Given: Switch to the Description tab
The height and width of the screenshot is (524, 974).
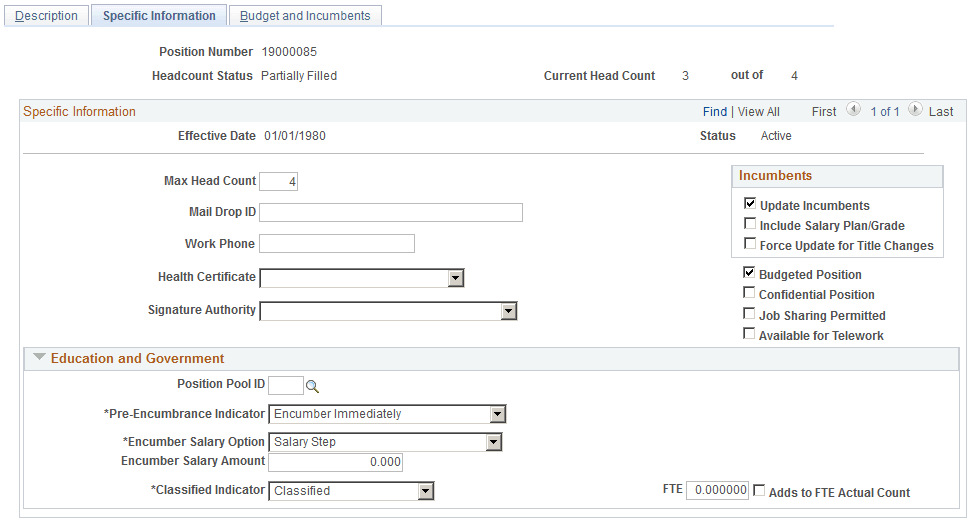Looking at the screenshot, I should pyautogui.click(x=46, y=16).
